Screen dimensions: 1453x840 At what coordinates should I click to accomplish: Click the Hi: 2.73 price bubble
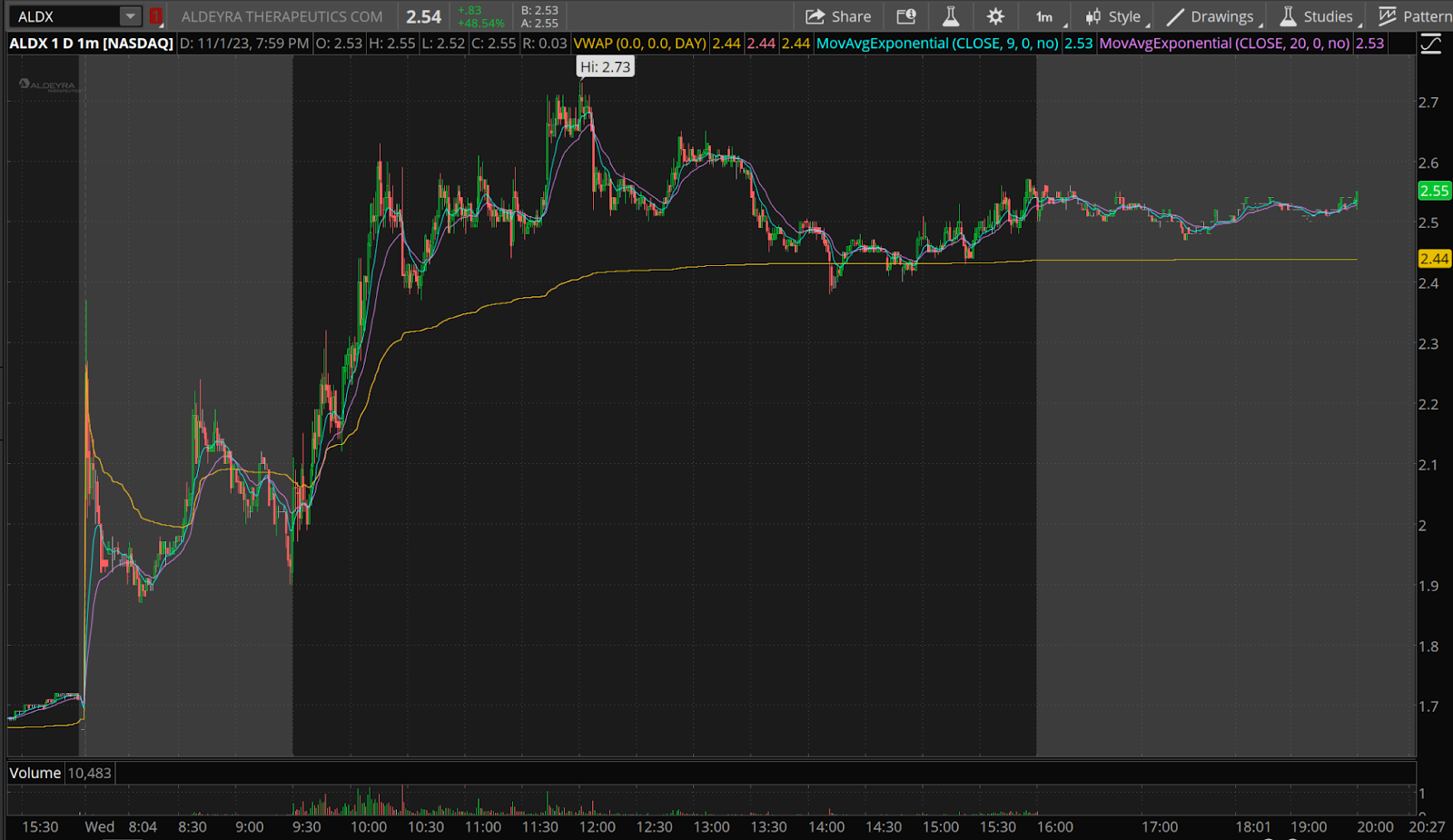605,67
